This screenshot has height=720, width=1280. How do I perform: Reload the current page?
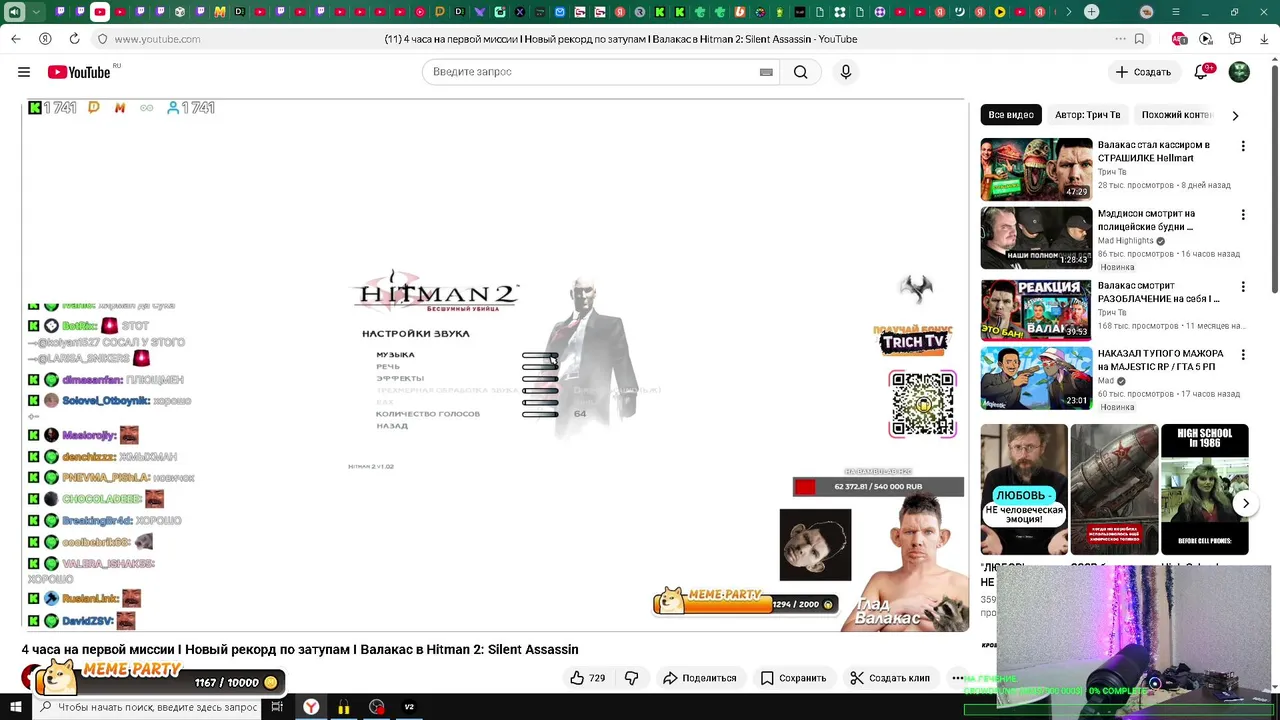coord(74,39)
